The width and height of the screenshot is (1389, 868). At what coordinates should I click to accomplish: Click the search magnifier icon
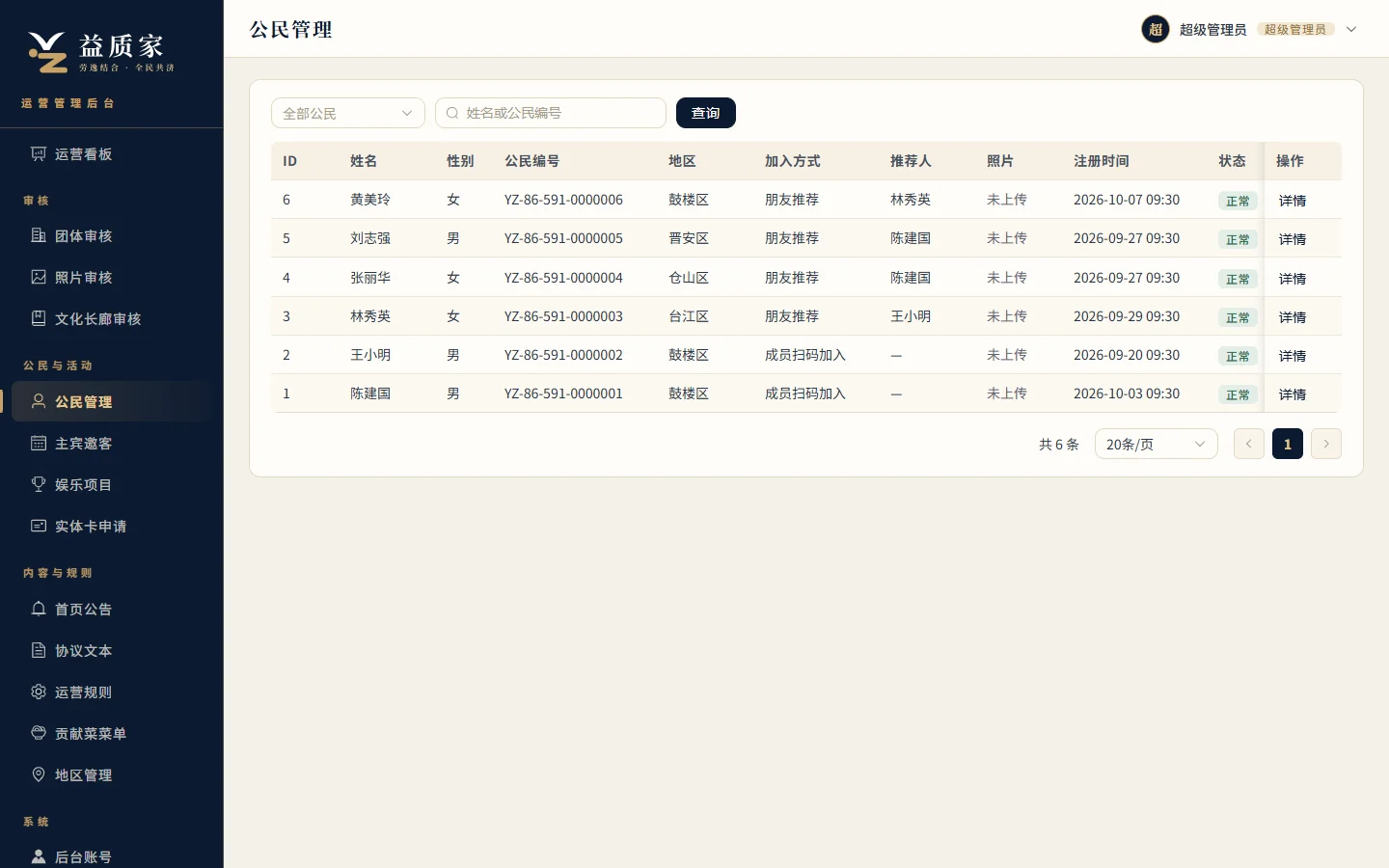(452, 113)
